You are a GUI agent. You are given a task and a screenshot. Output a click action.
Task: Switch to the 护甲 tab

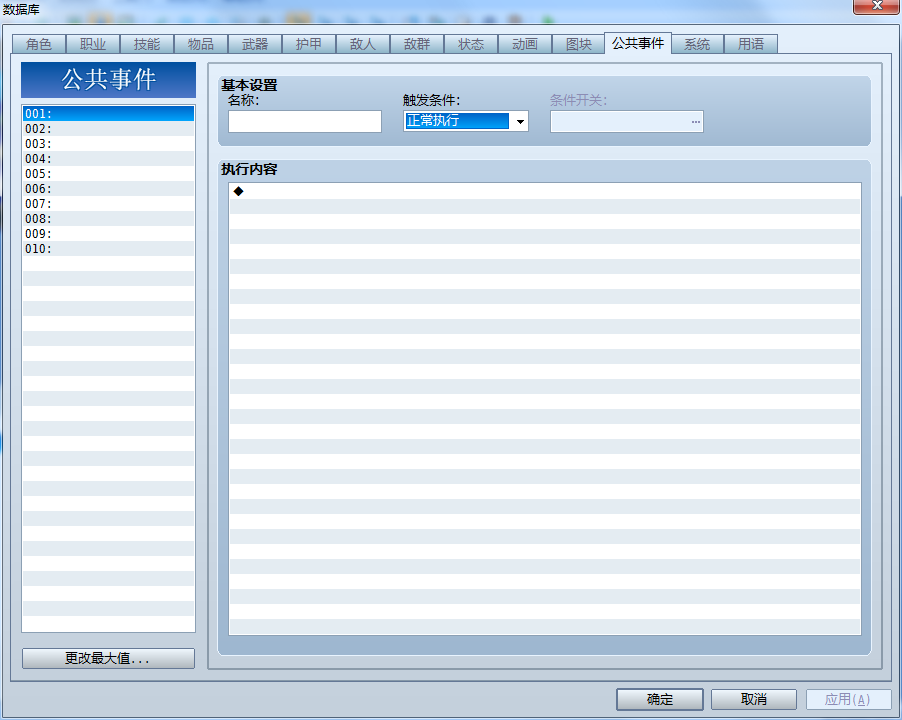click(x=309, y=44)
